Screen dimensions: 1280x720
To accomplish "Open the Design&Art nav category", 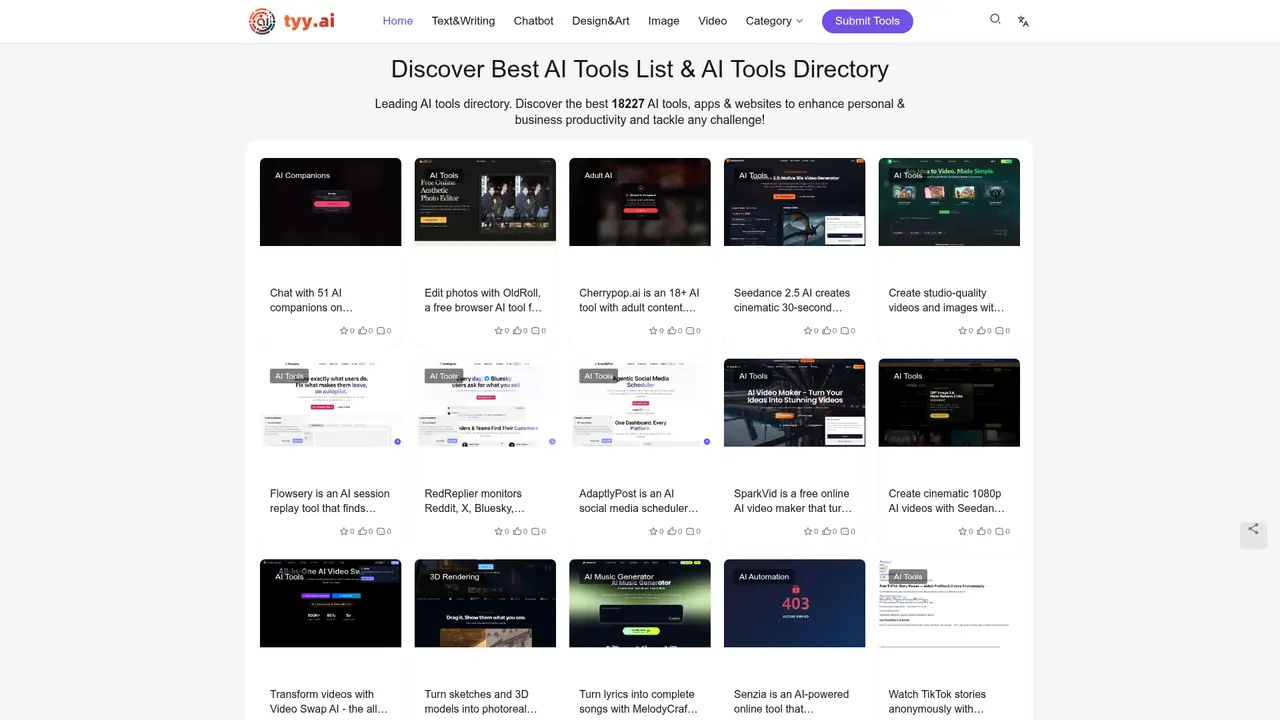I will pyautogui.click(x=601, y=21).
